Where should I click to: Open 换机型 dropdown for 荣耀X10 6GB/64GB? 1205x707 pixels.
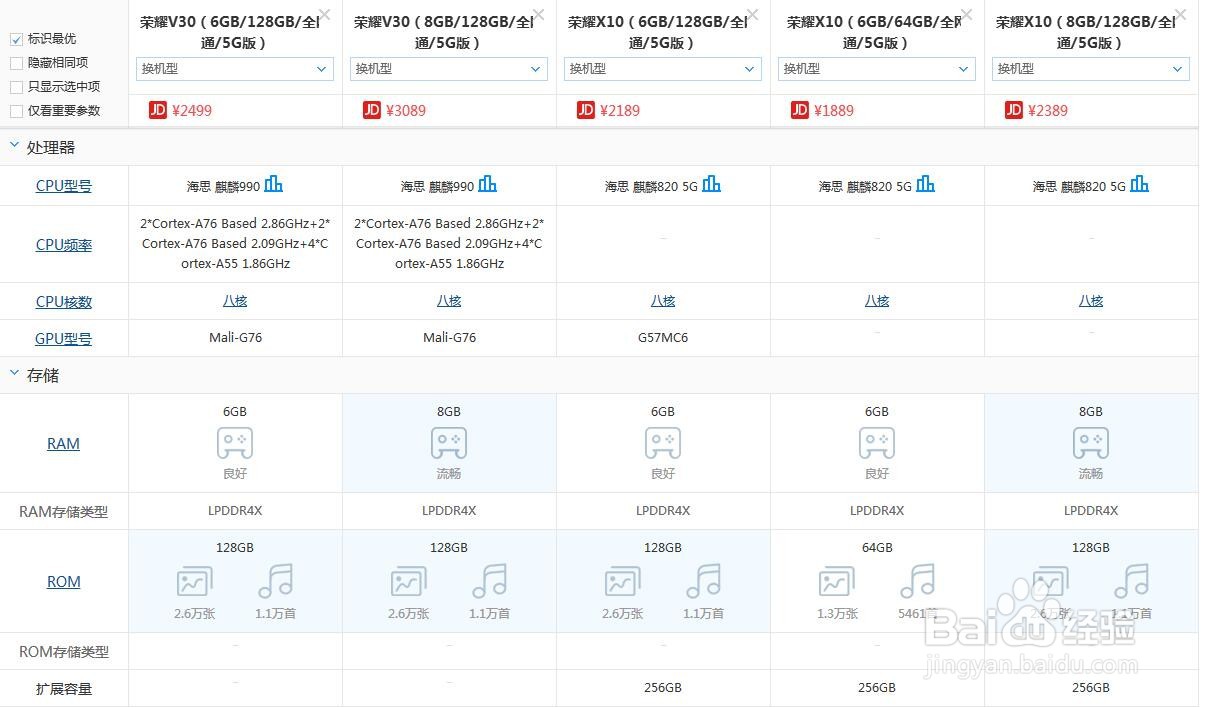click(x=877, y=68)
